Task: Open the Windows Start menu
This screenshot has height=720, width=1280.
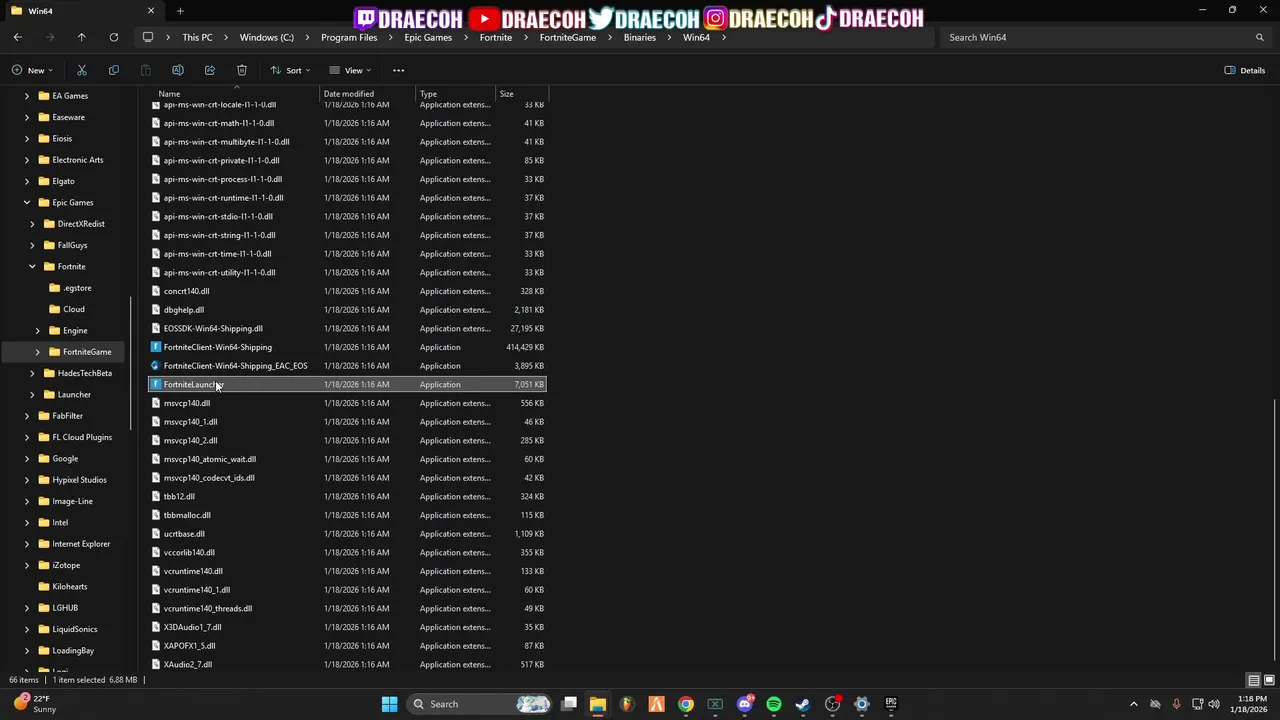Action: [x=390, y=704]
